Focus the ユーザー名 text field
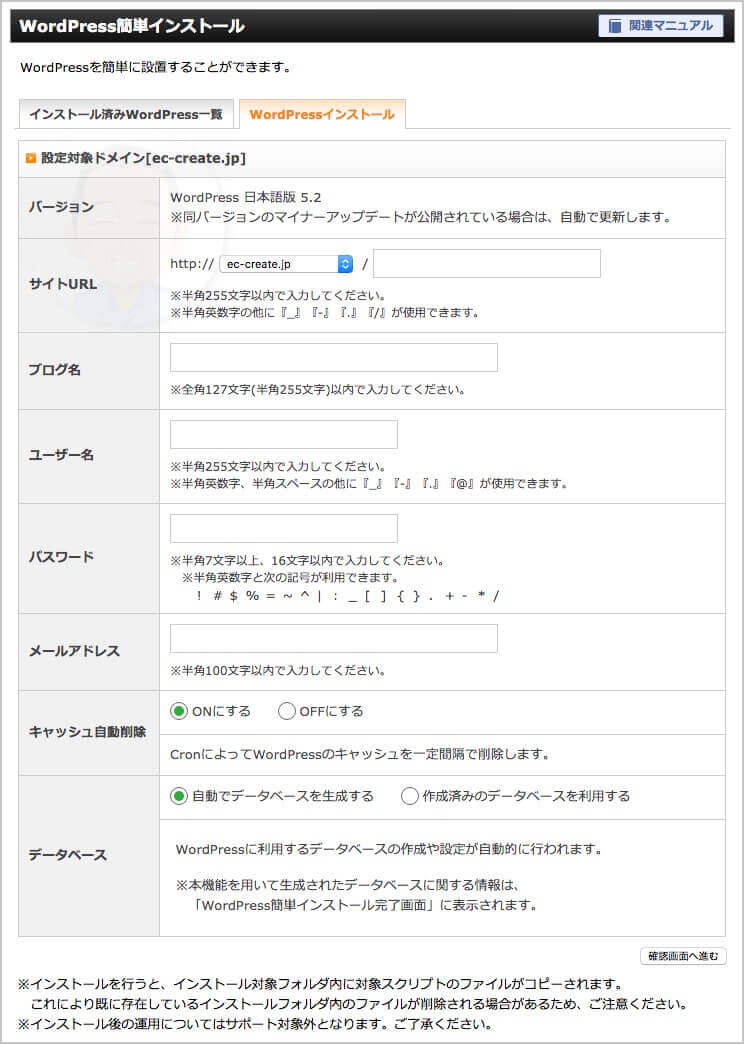 pyautogui.click(x=284, y=435)
